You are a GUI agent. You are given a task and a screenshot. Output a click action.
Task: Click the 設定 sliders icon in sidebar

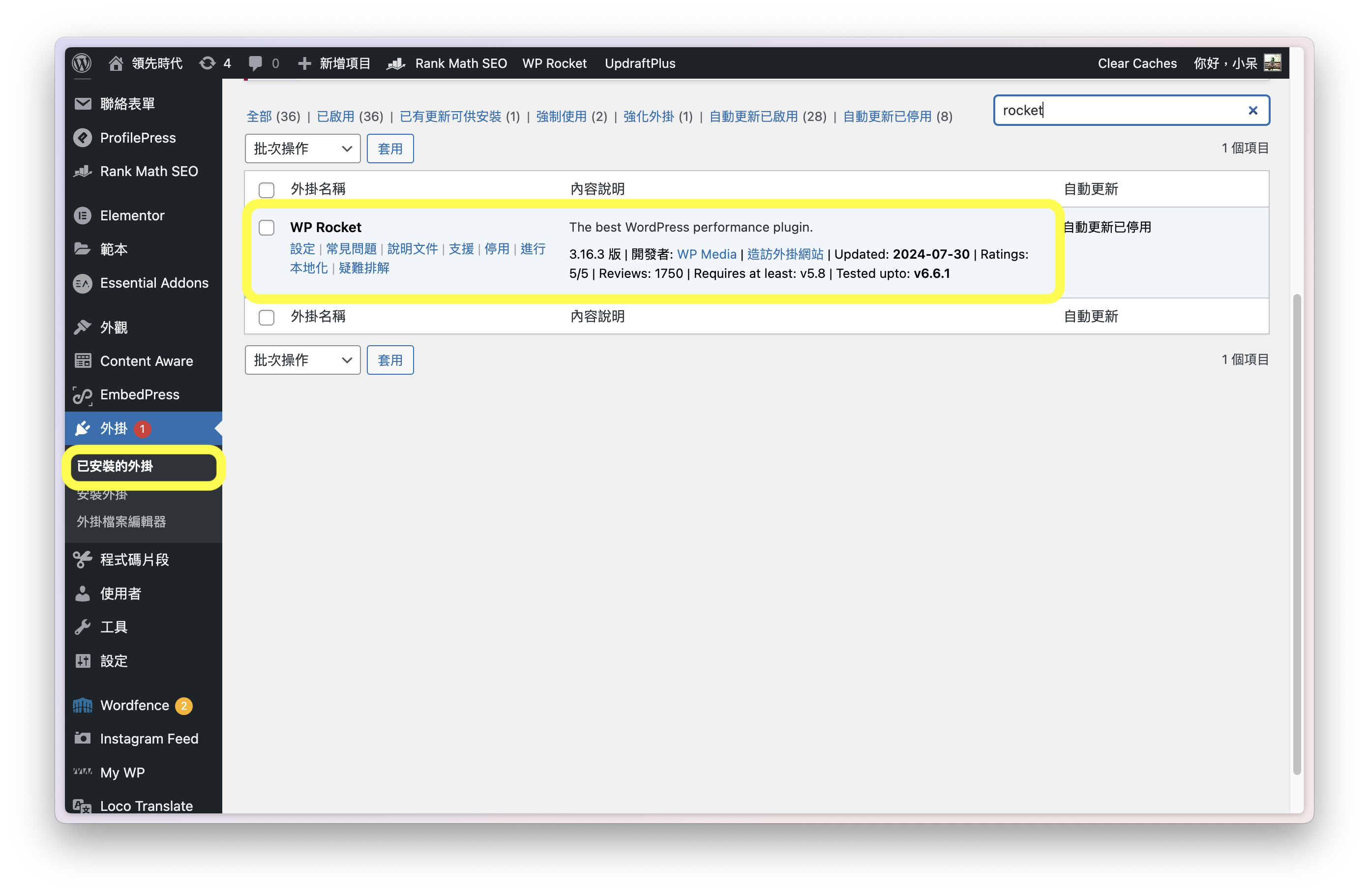coord(83,661)
